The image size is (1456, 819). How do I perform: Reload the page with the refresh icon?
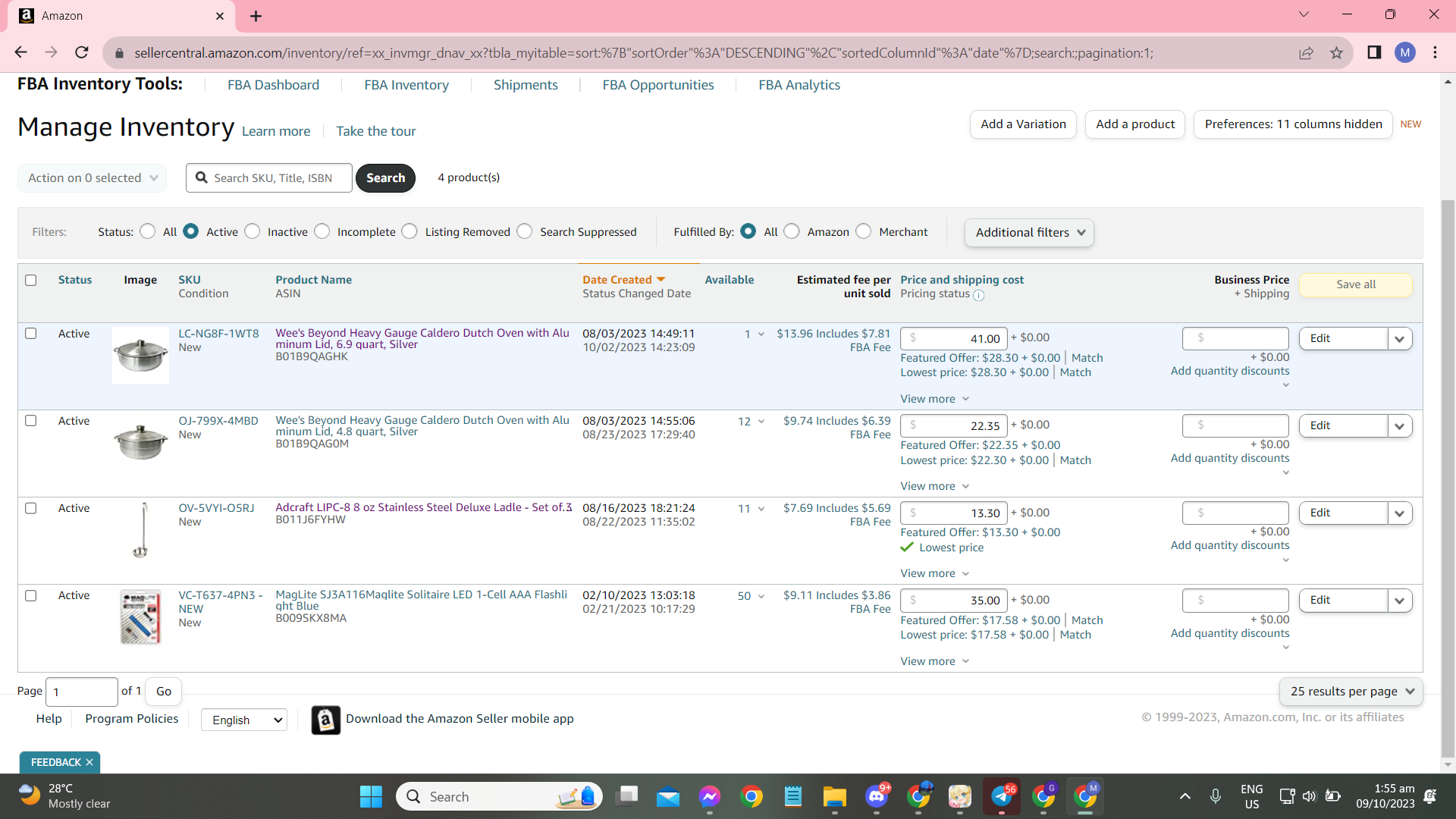(x=82, y=52)
